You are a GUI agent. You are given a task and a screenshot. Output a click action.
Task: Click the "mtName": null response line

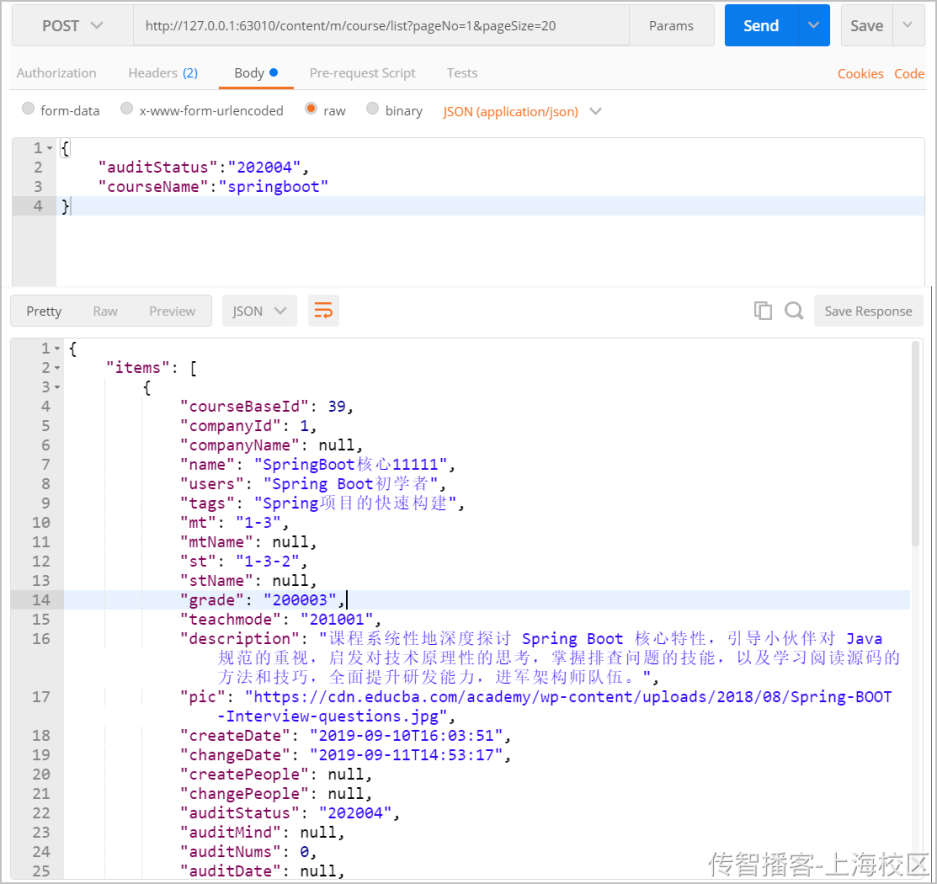tap(248, 542)
